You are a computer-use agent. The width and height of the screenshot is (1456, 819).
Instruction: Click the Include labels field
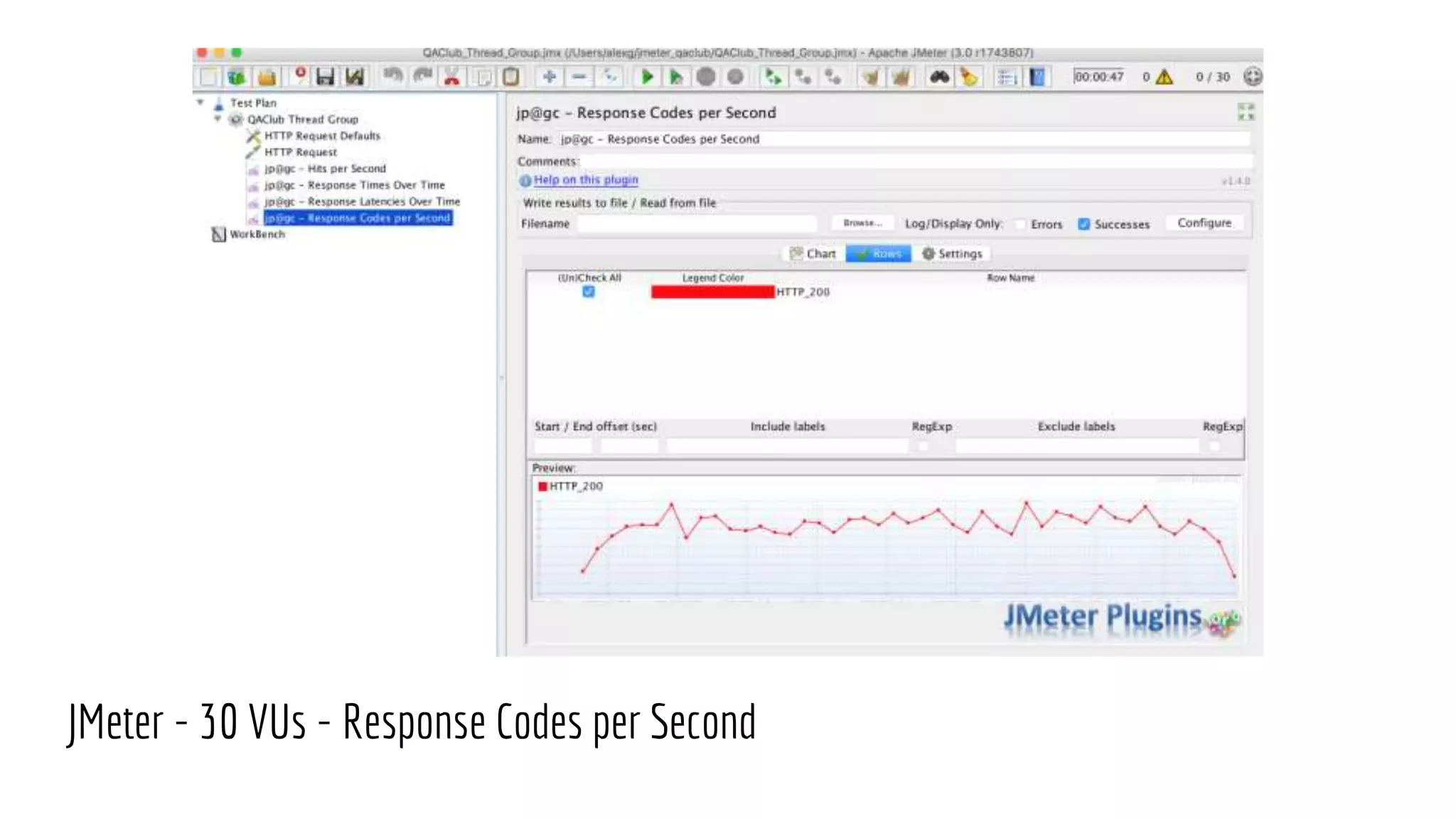point(787,446)
